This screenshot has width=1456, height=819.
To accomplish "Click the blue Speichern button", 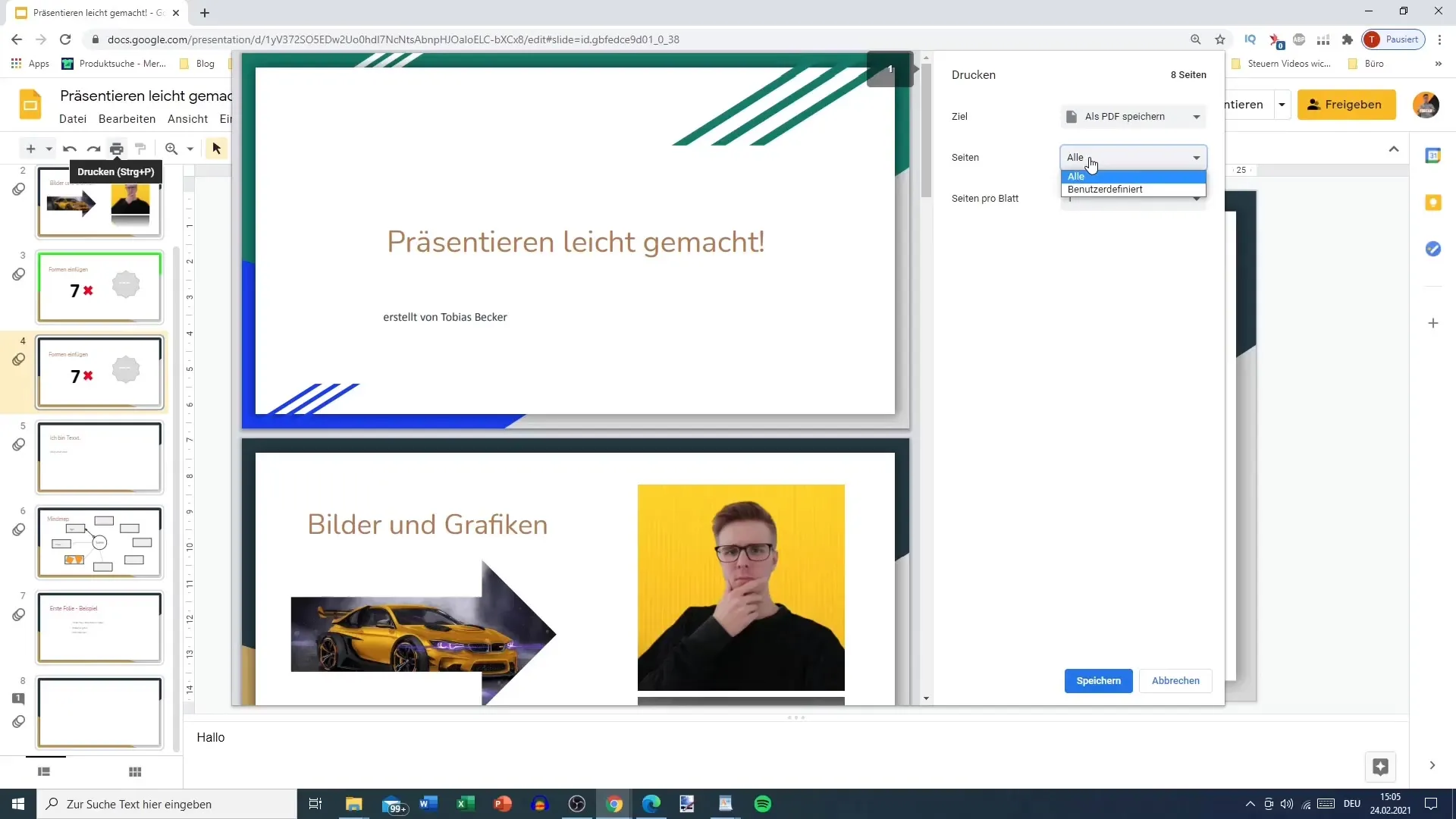I will point(1098,681).
